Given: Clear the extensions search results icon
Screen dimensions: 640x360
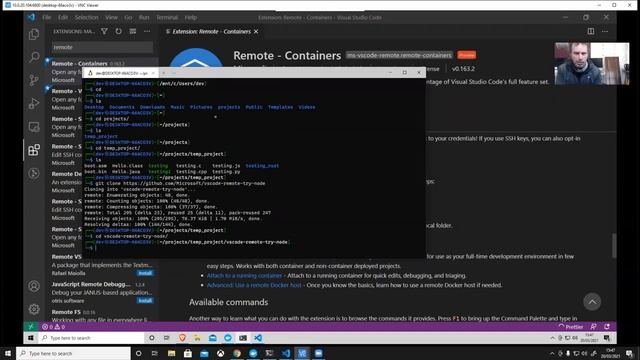Looking at the screenshot, I should 133,31.
